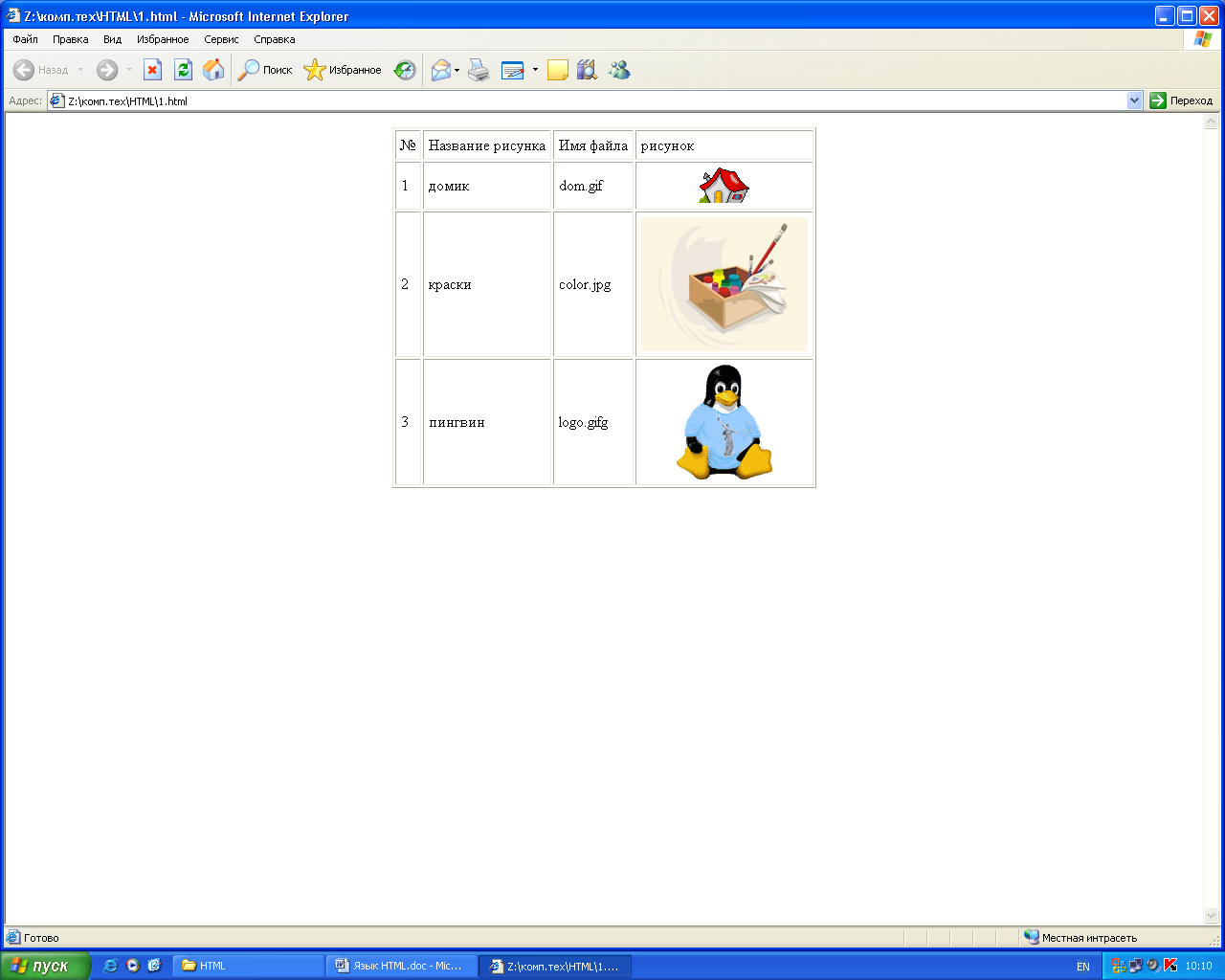Expand the Edit button dropdown arrow
The width and height of the screenshot is (1225, 980).
click(535, 70)
